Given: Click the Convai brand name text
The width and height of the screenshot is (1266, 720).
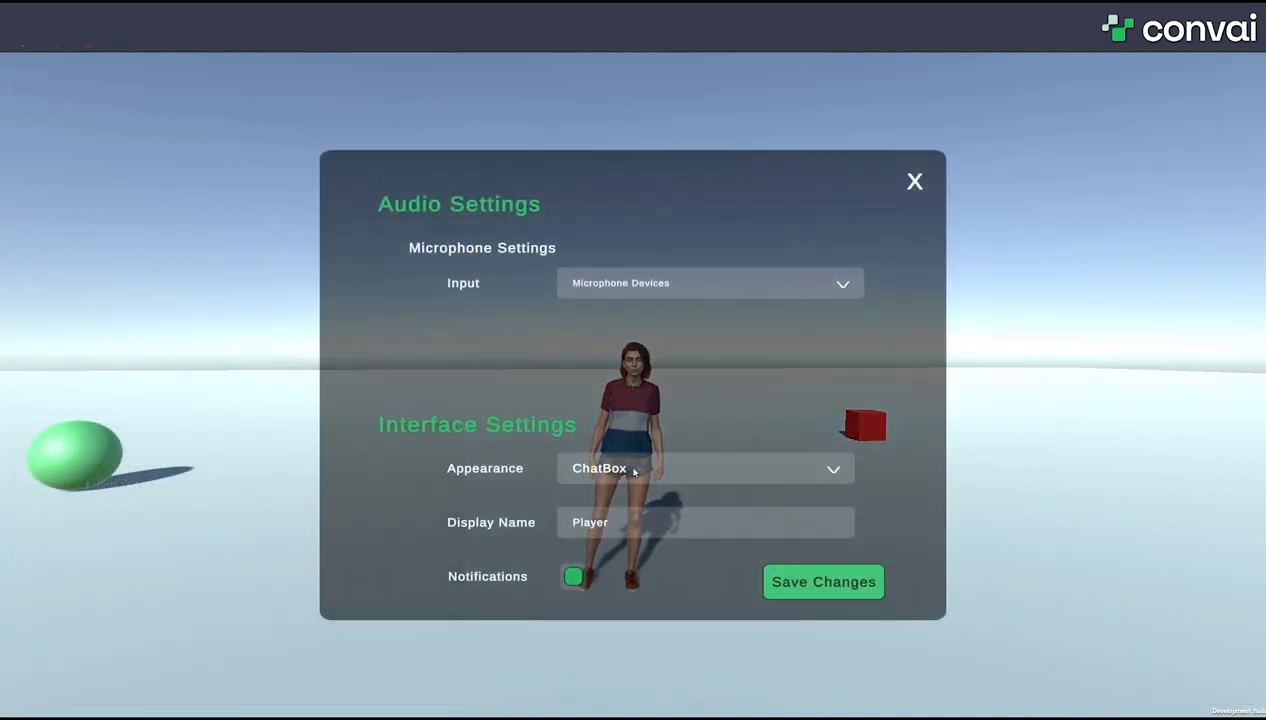Looking at the screenshot, I should coord(1198,29).
